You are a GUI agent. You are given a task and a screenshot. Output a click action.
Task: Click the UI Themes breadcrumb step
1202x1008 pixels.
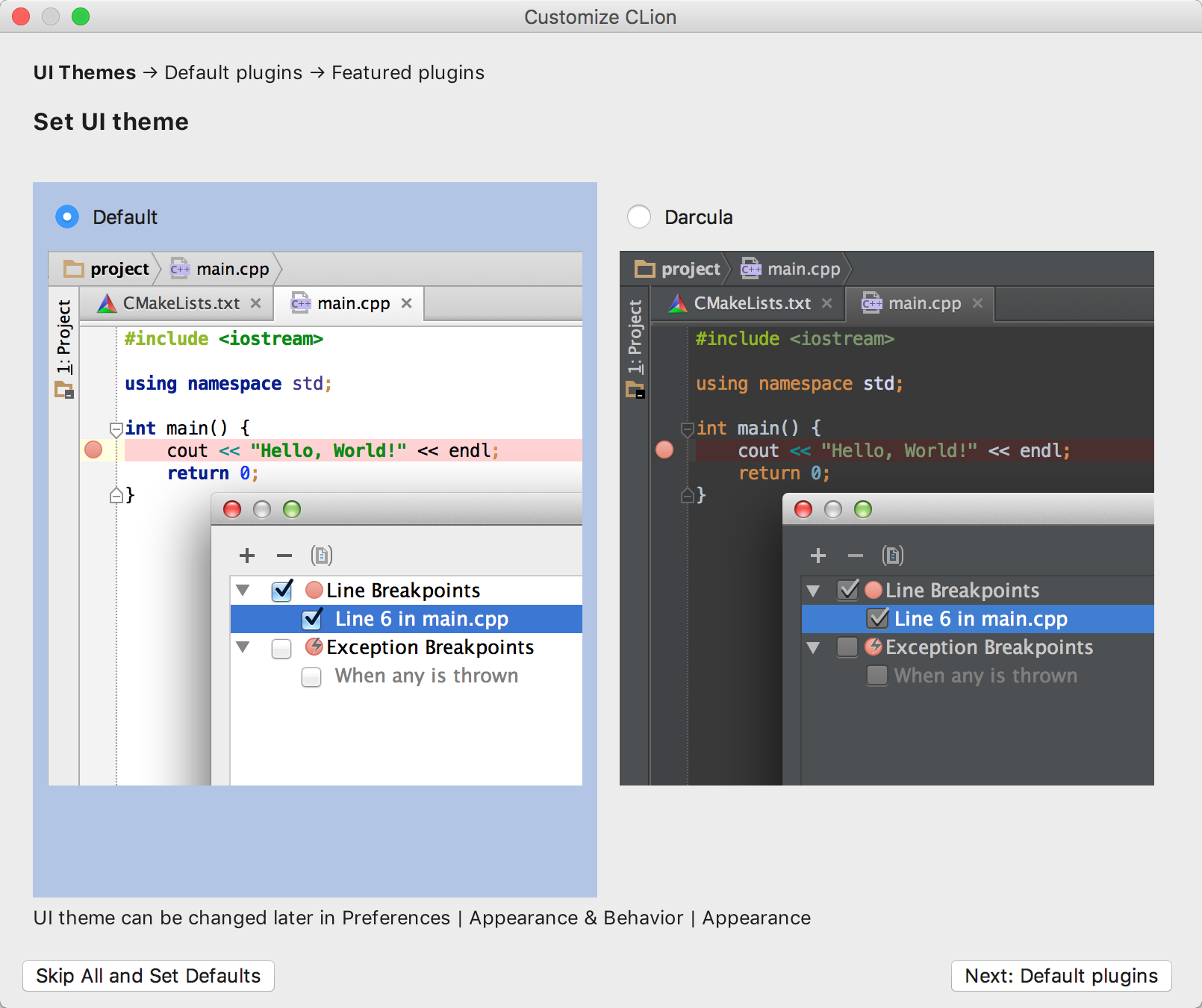84,72
